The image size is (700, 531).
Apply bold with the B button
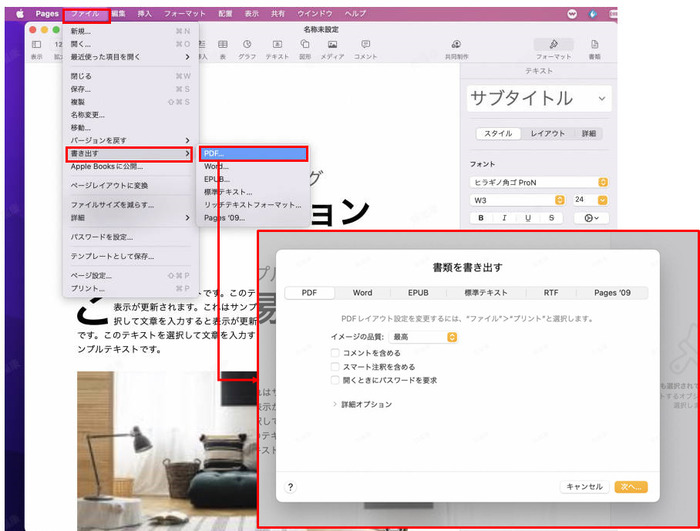481,218
